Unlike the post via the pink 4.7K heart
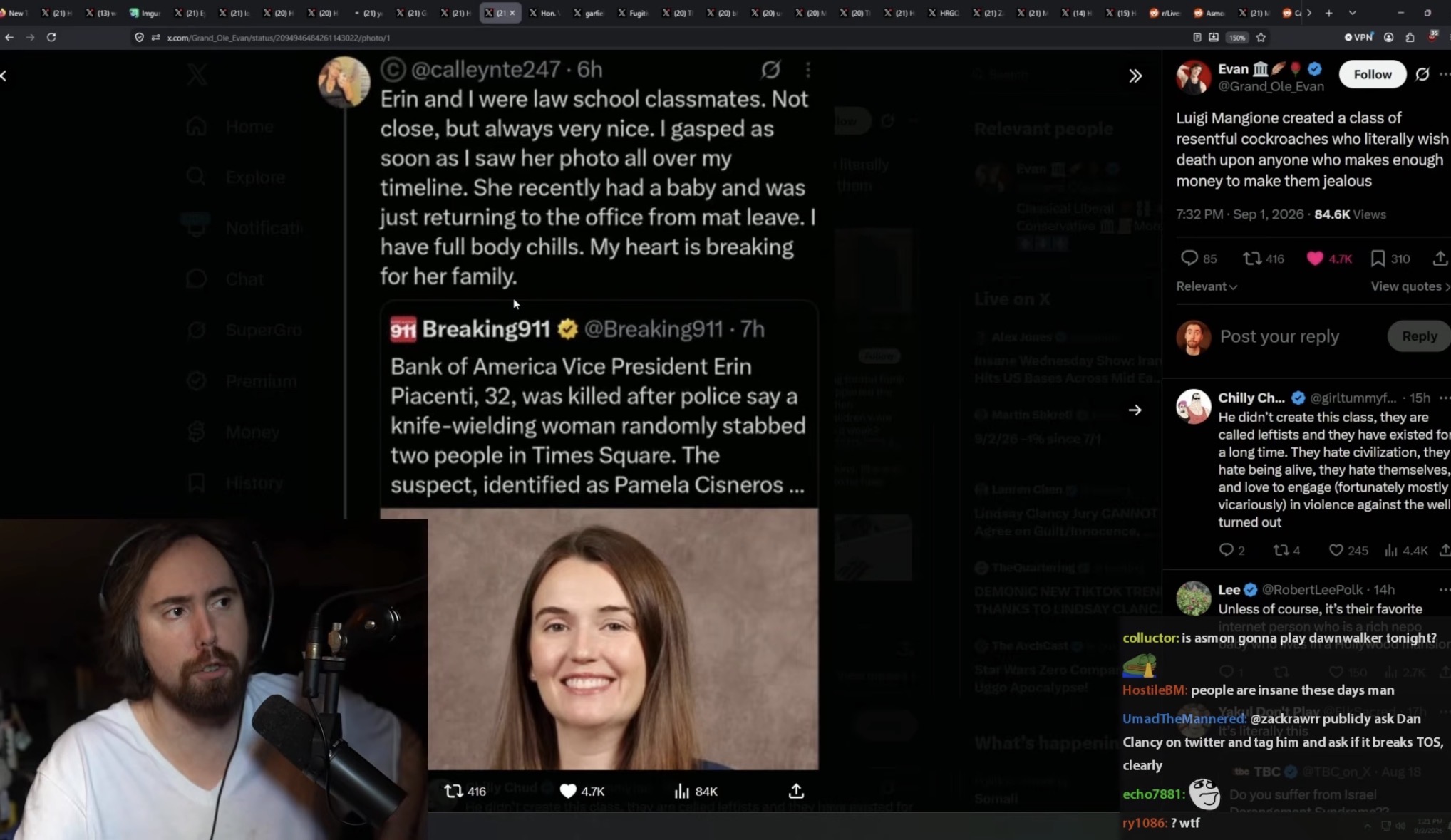This screenshot has height=840, width=1451. pos(1315,258)
